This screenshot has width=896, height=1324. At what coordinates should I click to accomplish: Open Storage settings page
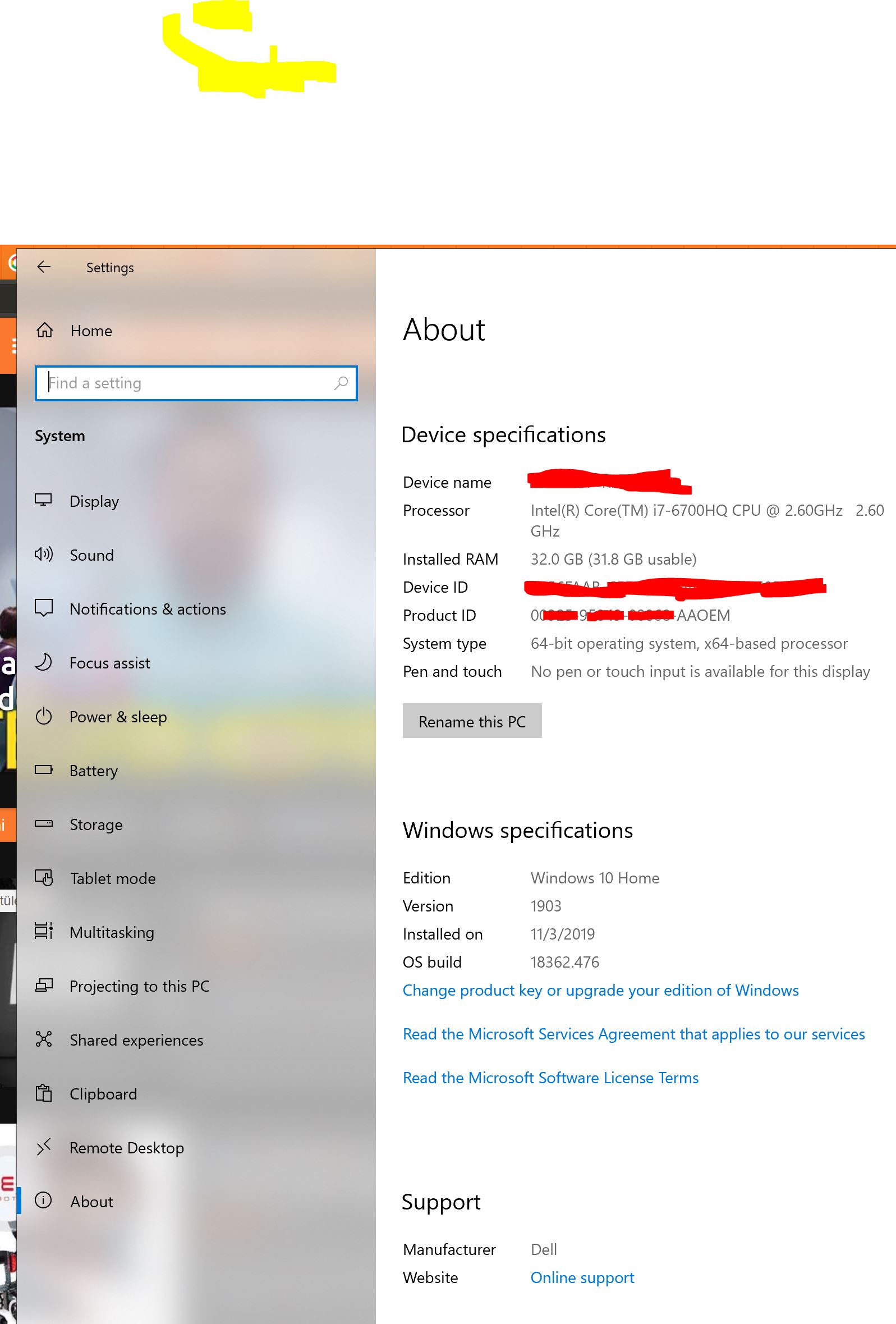pos(96,824)
